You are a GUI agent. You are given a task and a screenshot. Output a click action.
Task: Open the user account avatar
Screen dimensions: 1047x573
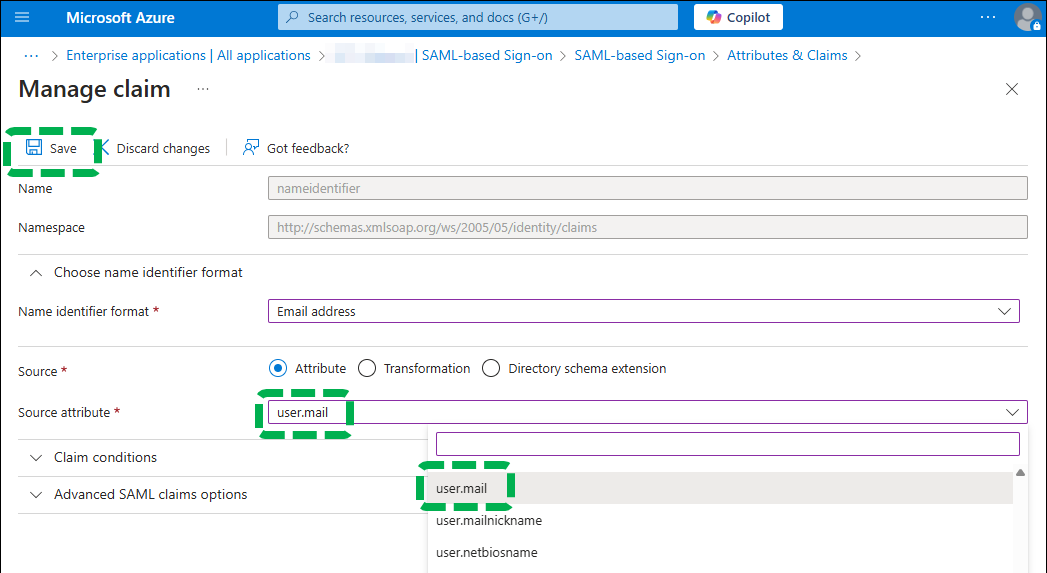[1027, 18]
